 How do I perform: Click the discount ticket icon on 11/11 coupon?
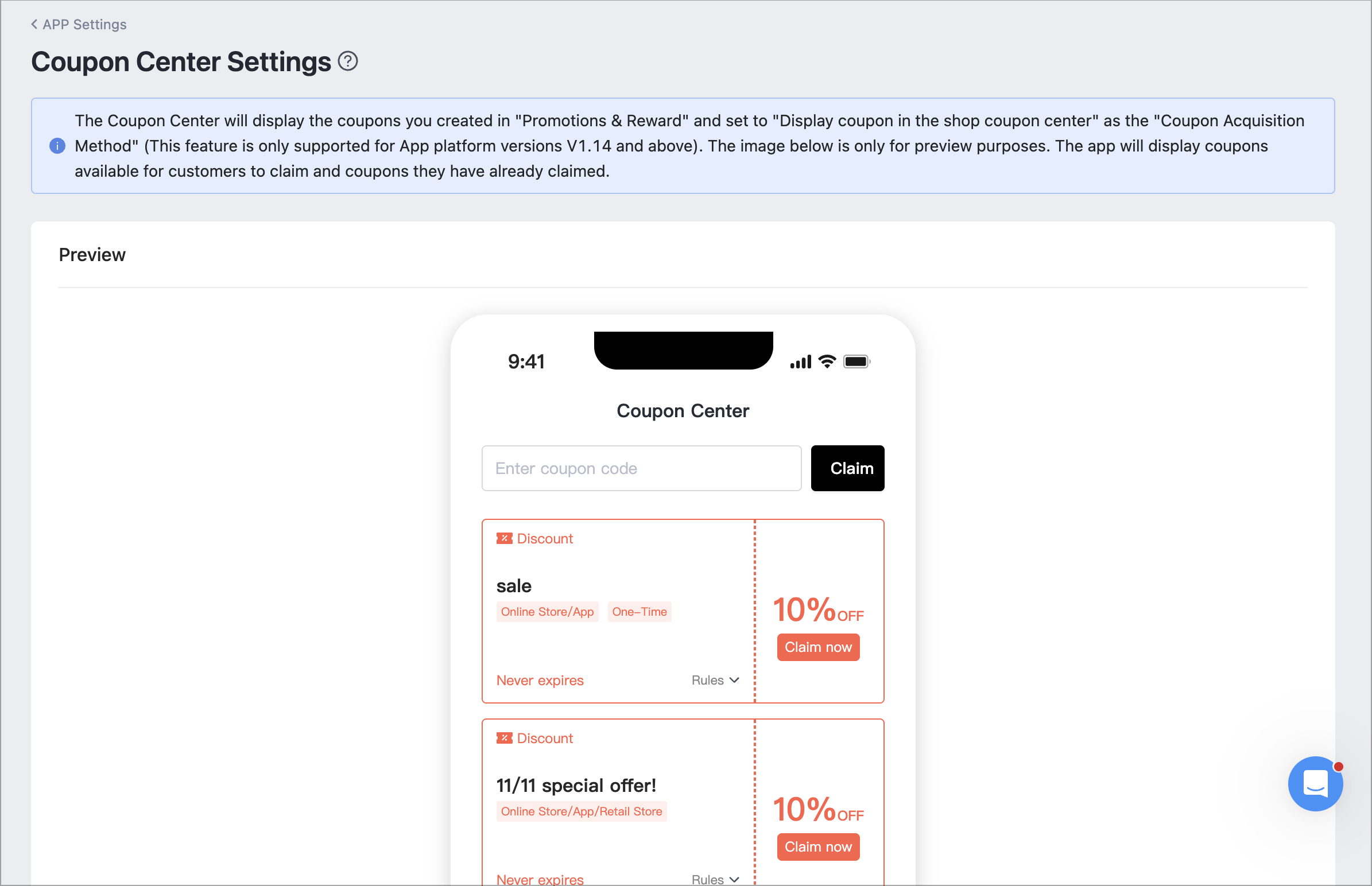point(504,738)
